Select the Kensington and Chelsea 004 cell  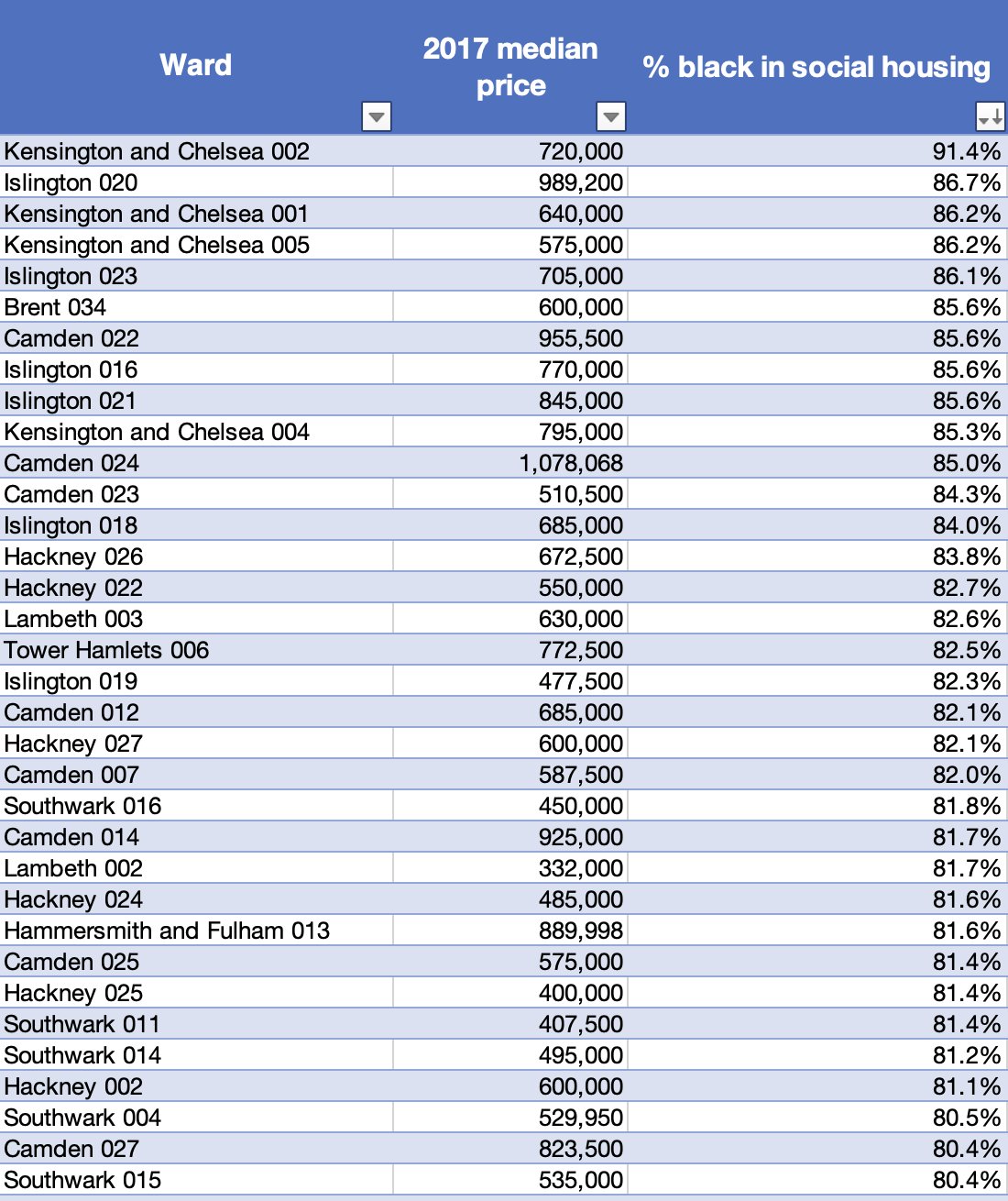196,432
